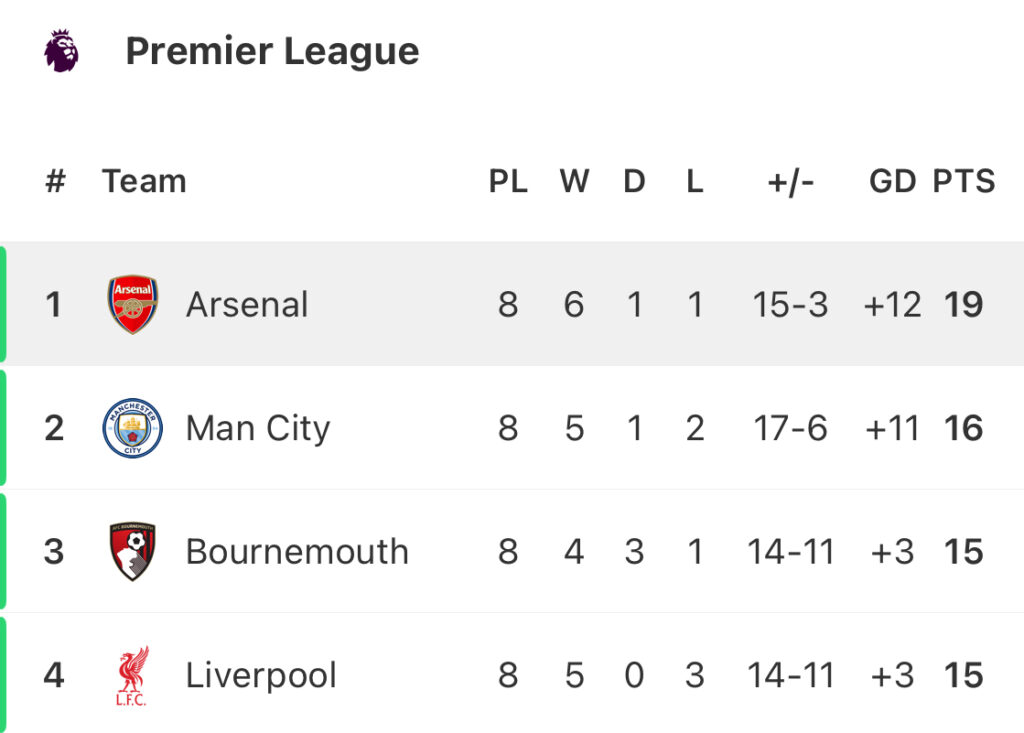
Task: Click the Premier League lion logo
Action: [x=61, y=51]
